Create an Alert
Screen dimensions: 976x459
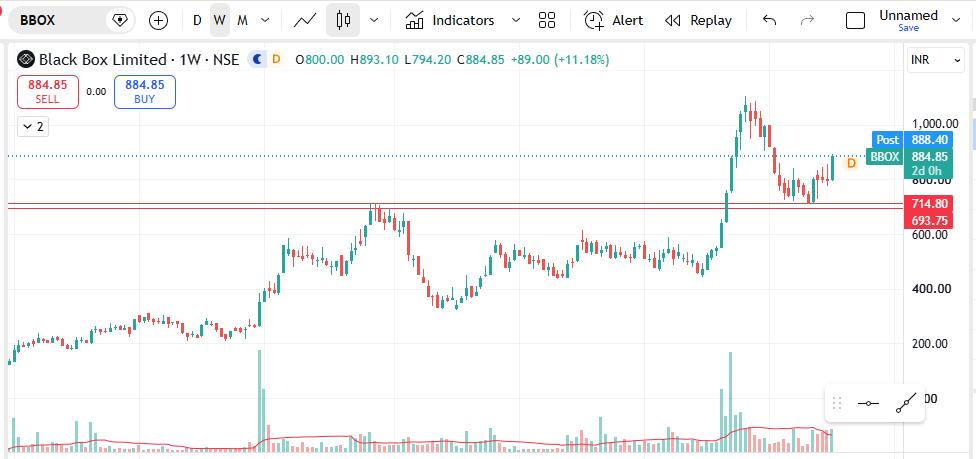614,21
